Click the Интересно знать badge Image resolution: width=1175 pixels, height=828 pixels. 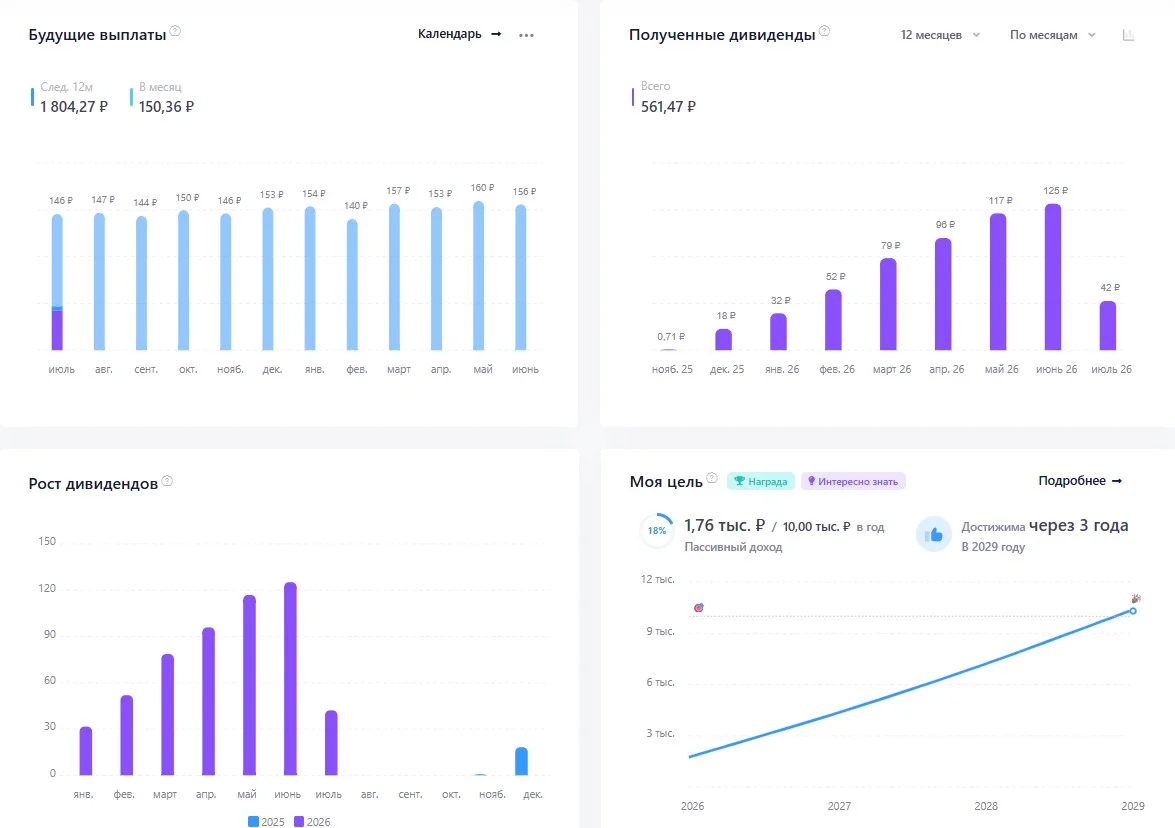pos(853,481)
